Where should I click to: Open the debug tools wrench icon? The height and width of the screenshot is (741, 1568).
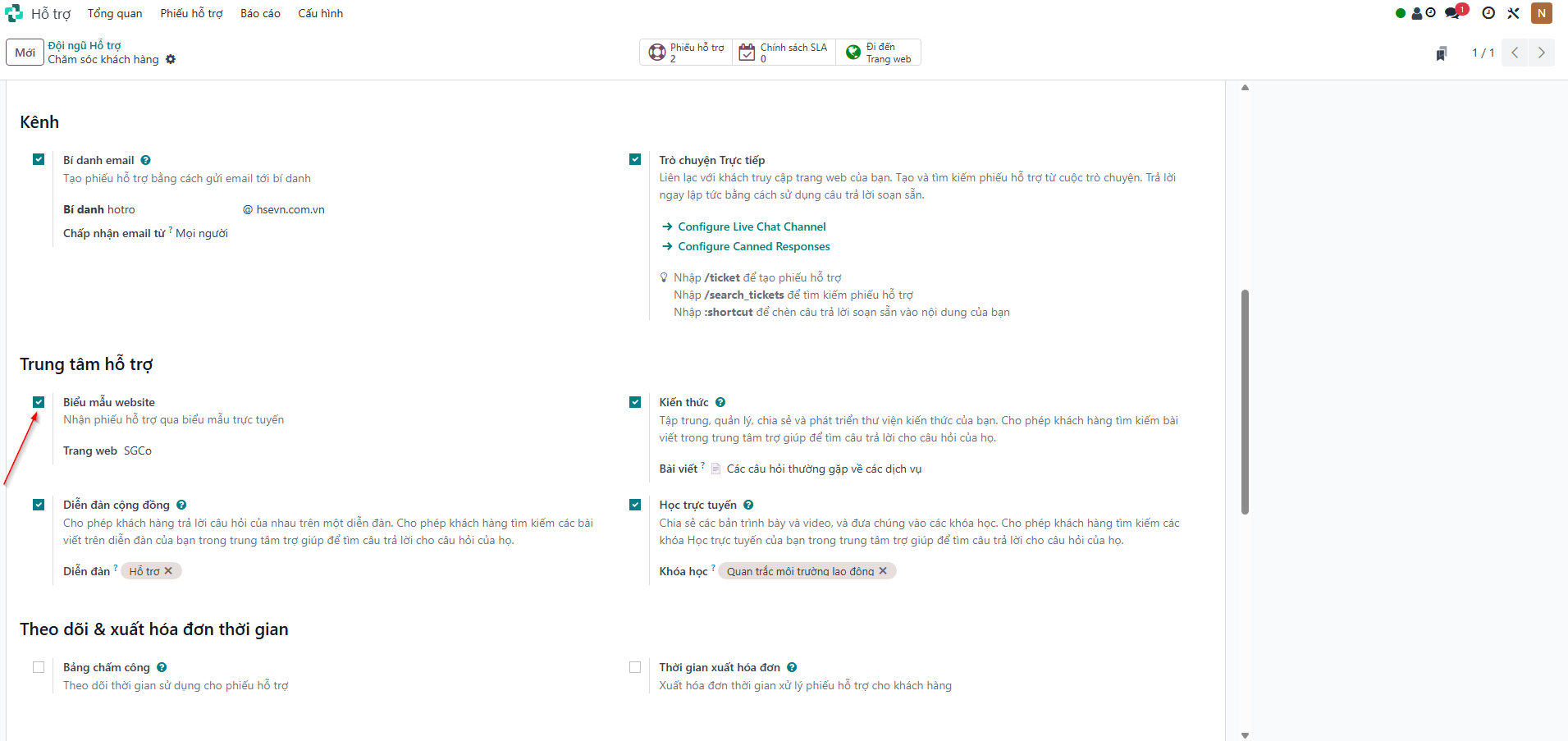click(1514, 13)
